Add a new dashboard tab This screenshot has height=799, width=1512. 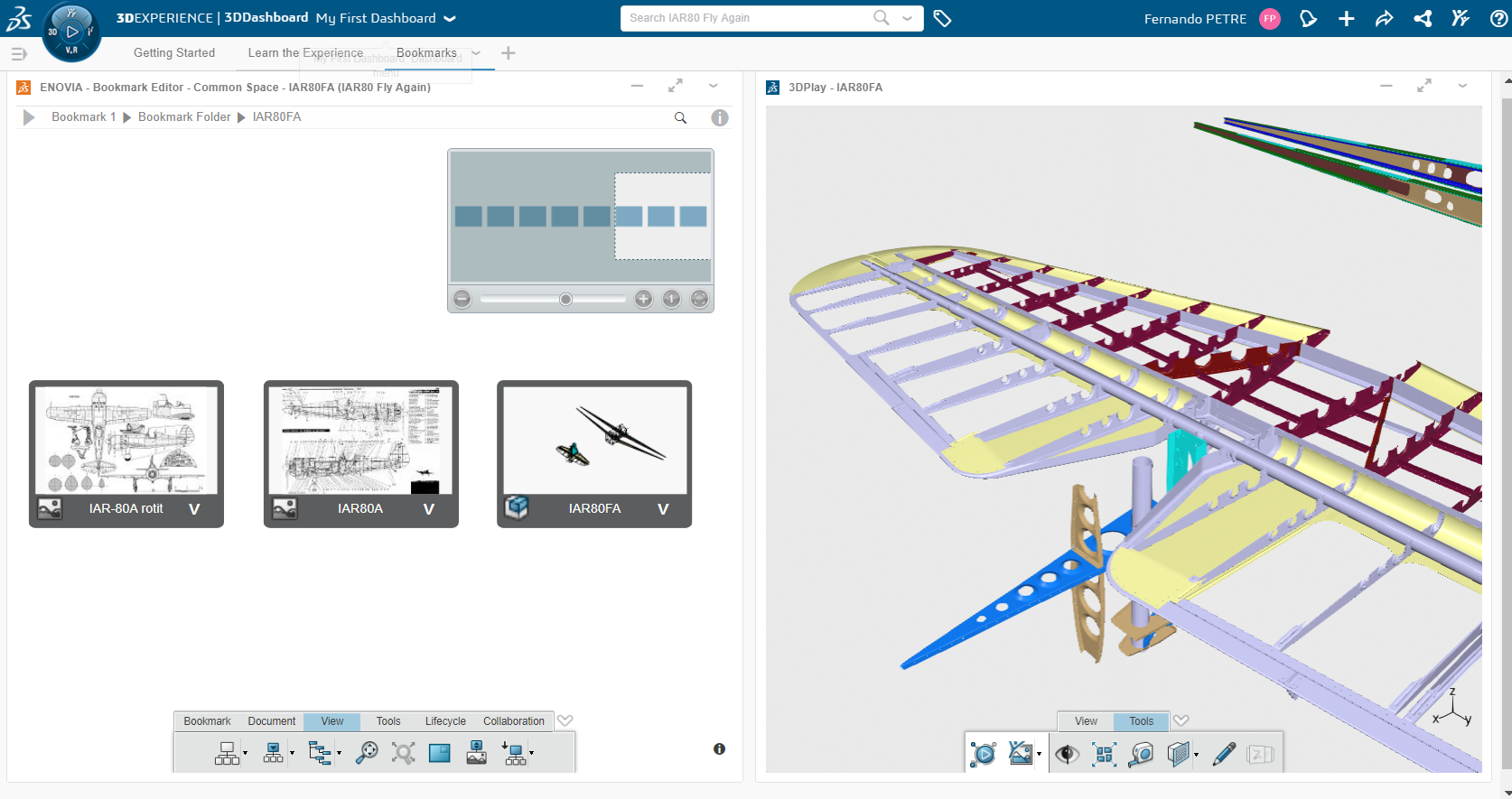[509, 53]
